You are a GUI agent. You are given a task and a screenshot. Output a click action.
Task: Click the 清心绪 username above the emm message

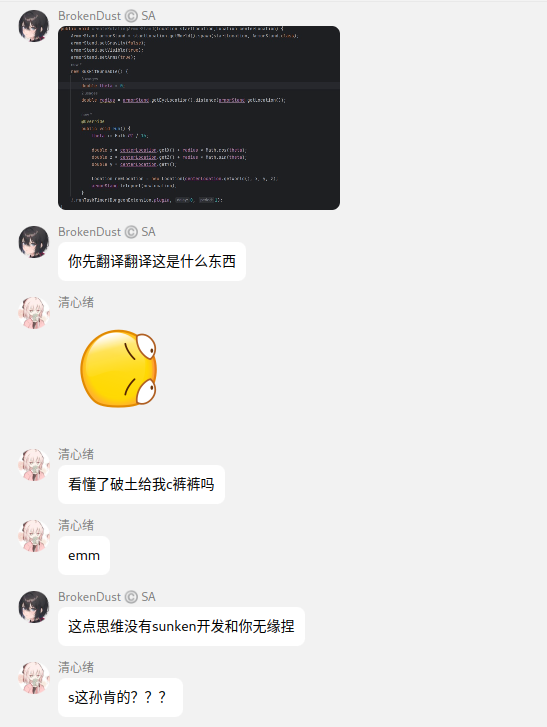pos(76,526)
